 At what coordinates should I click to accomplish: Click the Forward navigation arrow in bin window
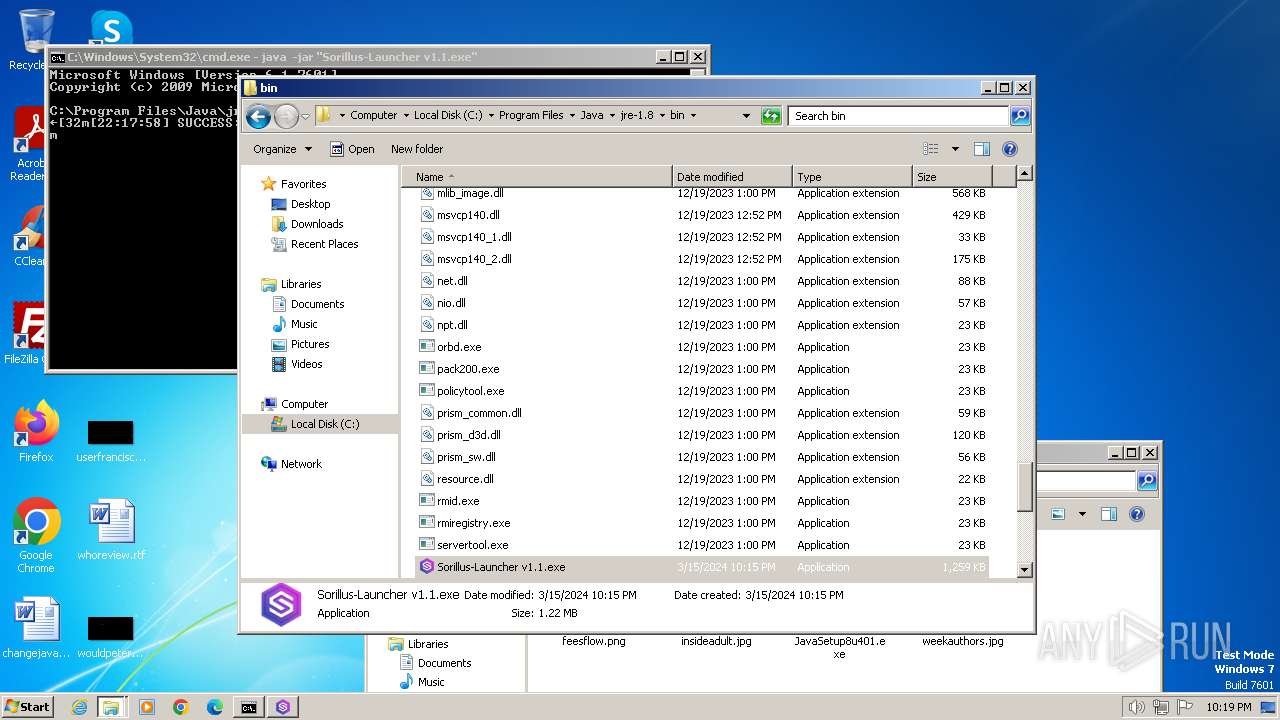[286, 116]
